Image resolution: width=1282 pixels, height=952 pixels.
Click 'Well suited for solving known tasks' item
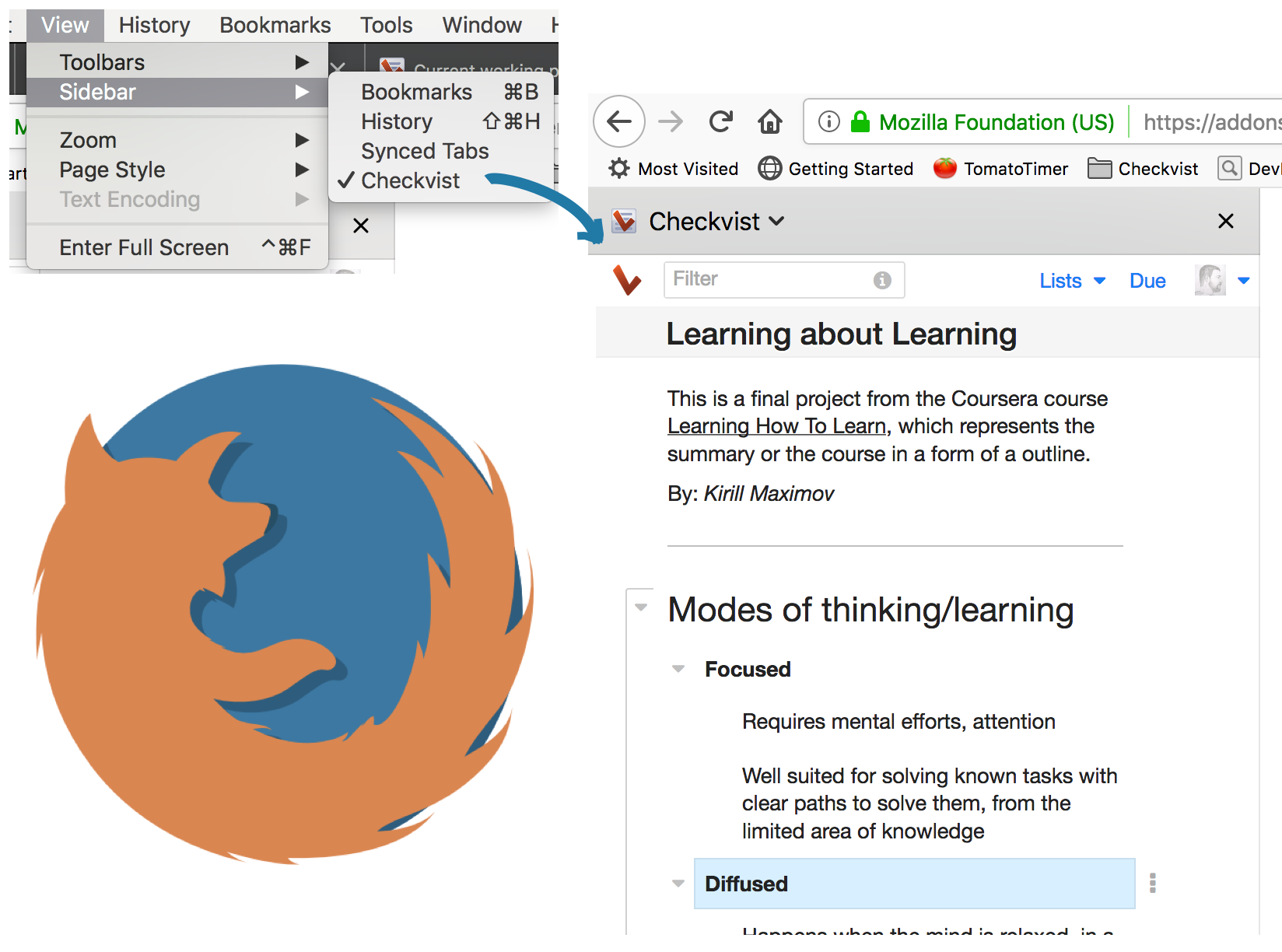[930, 803]
